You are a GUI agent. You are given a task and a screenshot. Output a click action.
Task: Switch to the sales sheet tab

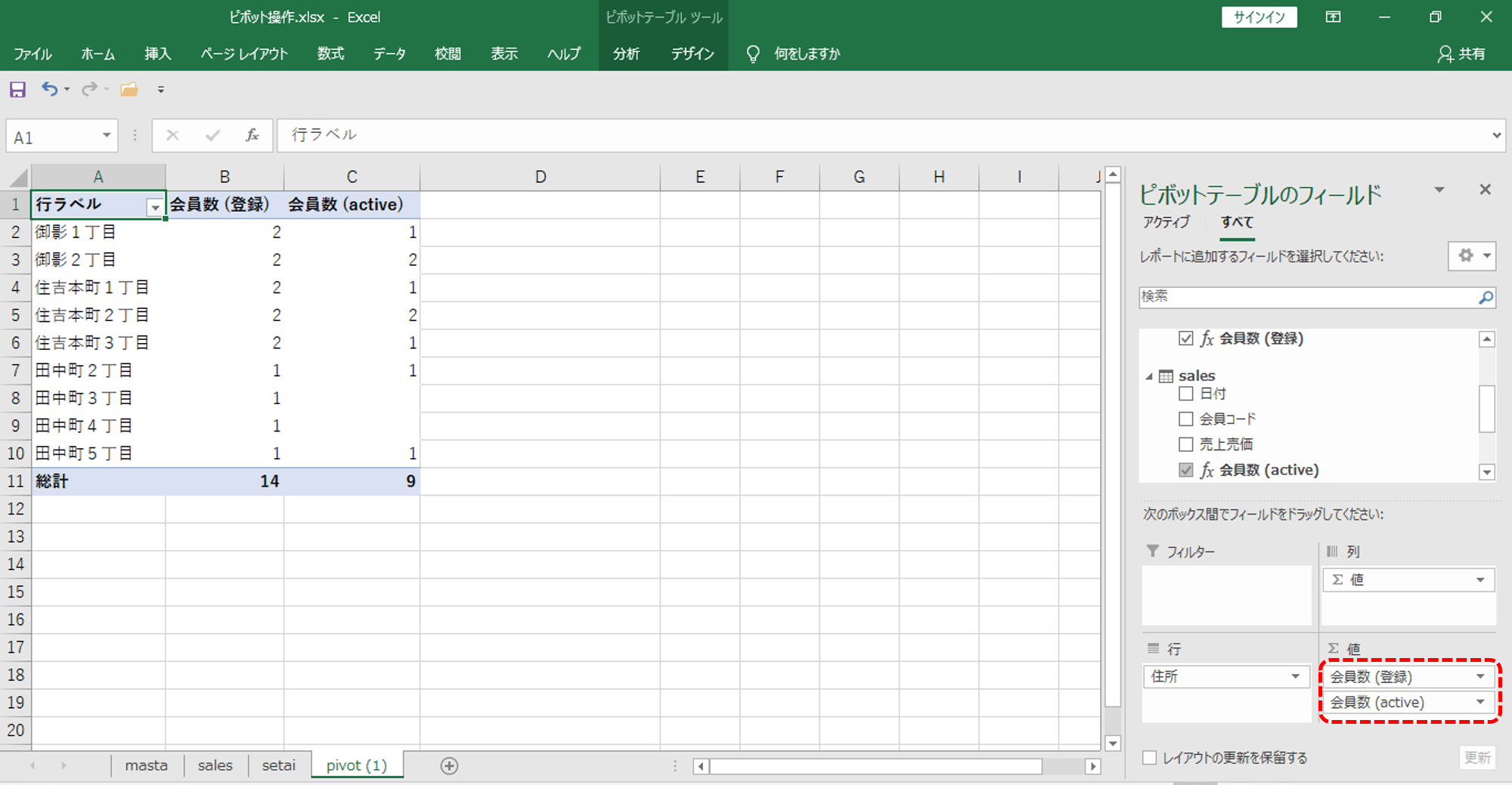coord(215,765)
